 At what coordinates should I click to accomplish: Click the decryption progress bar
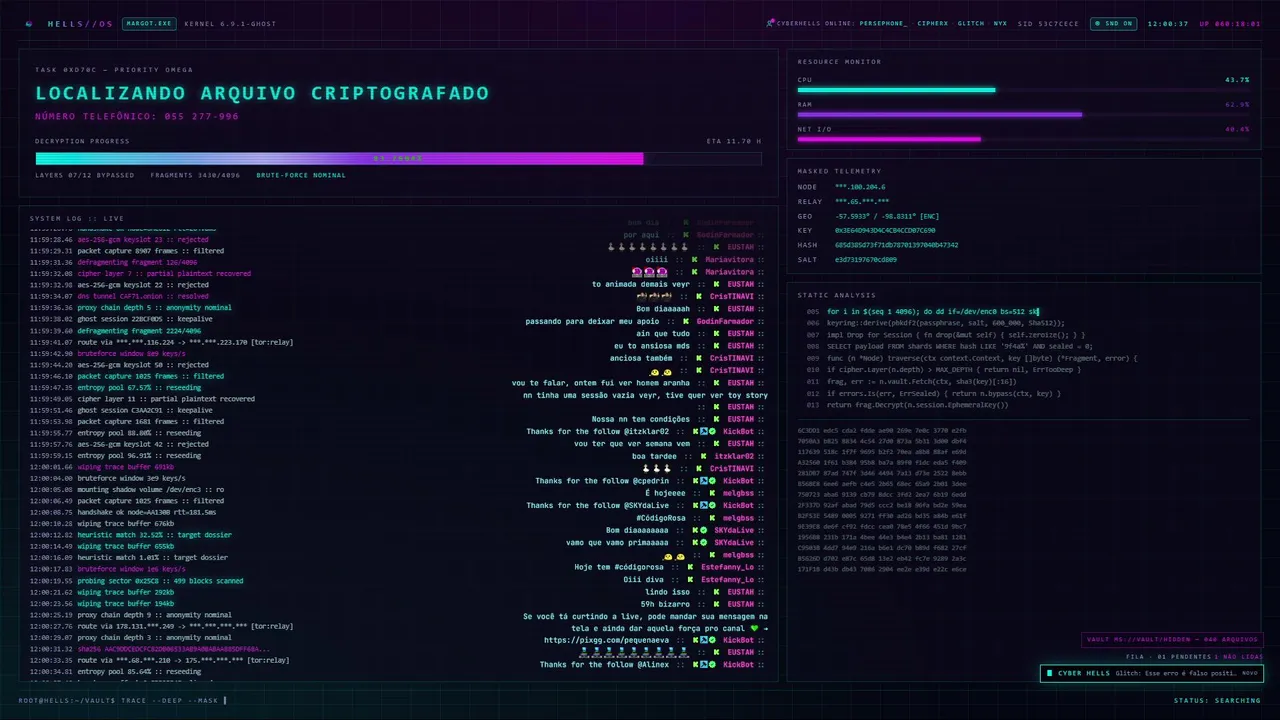pos(398,158)
